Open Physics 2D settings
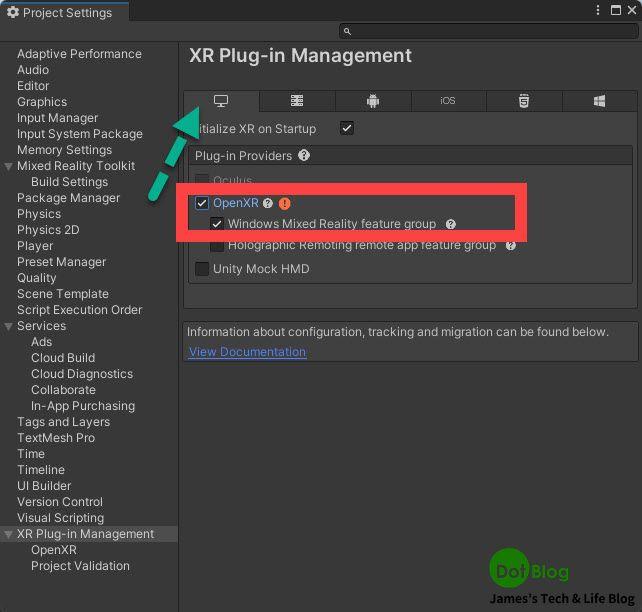The image size is (642, 612). [48, 230]
